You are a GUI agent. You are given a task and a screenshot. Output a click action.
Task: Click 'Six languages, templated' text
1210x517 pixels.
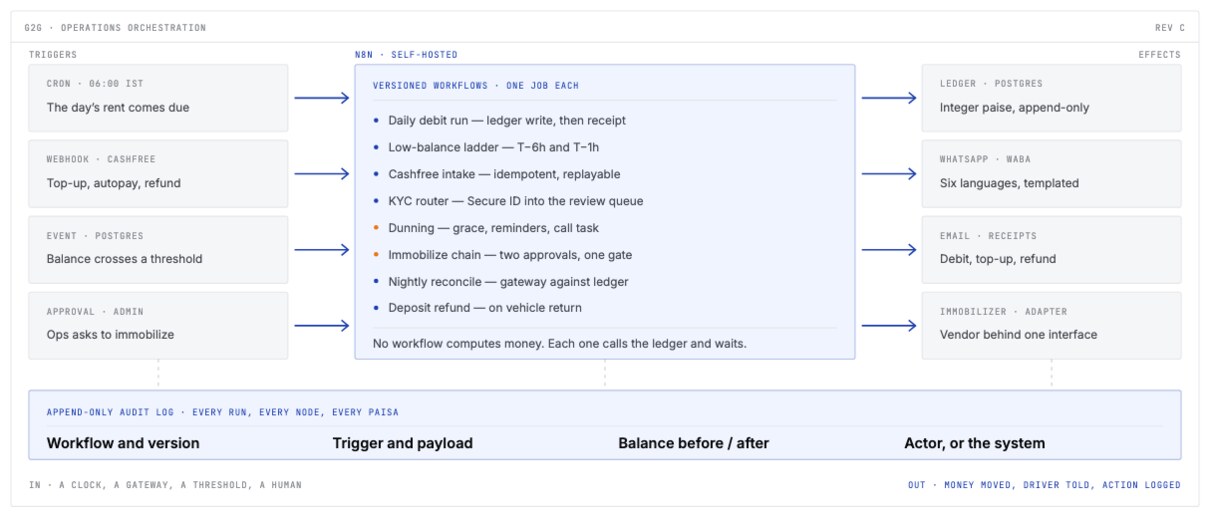tap(1009, 183)
